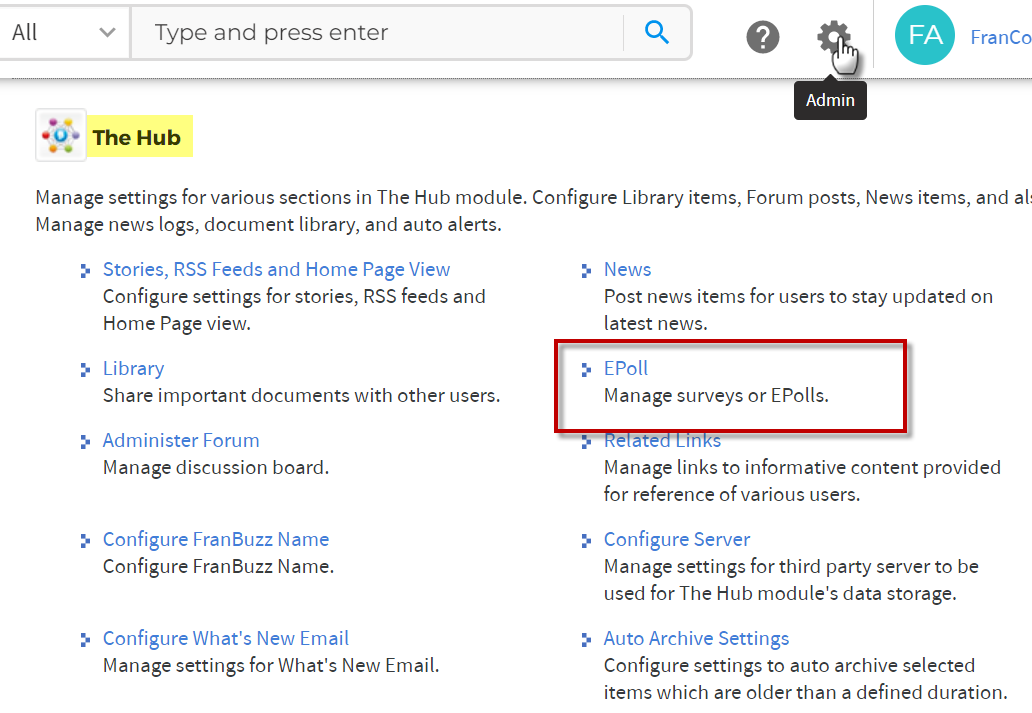
Task: Expand the All search category dropdown
Action: click(64, 32)
